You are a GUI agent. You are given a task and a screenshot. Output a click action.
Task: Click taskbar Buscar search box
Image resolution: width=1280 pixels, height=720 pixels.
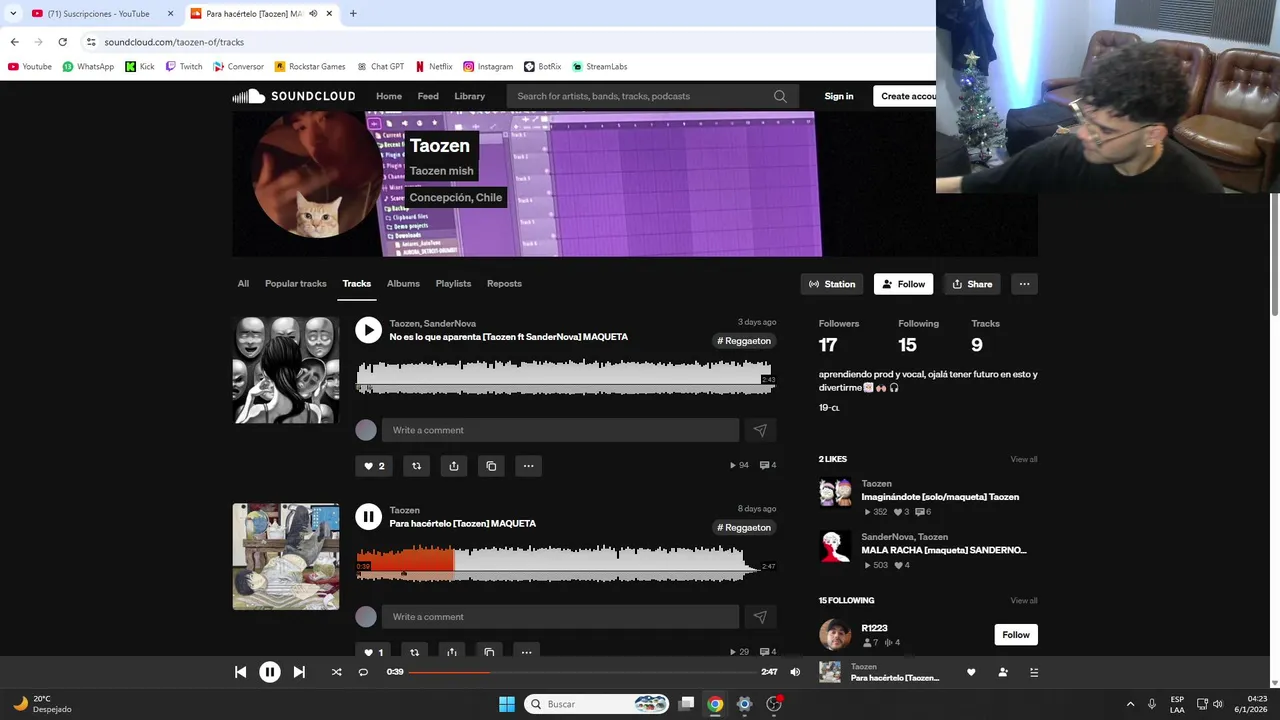[x=598, y=704]
